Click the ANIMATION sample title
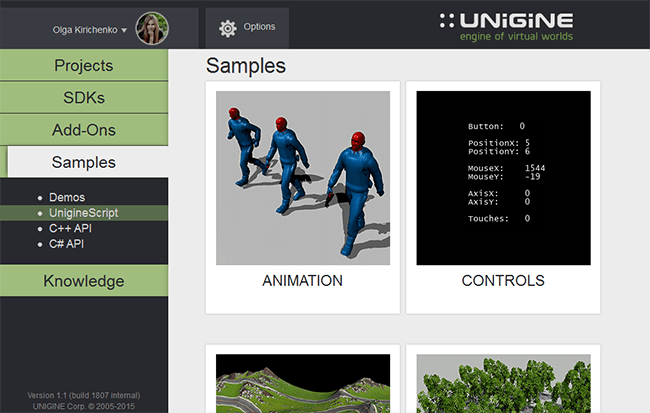This screenshot has width=650, height=413. (303, 281)
